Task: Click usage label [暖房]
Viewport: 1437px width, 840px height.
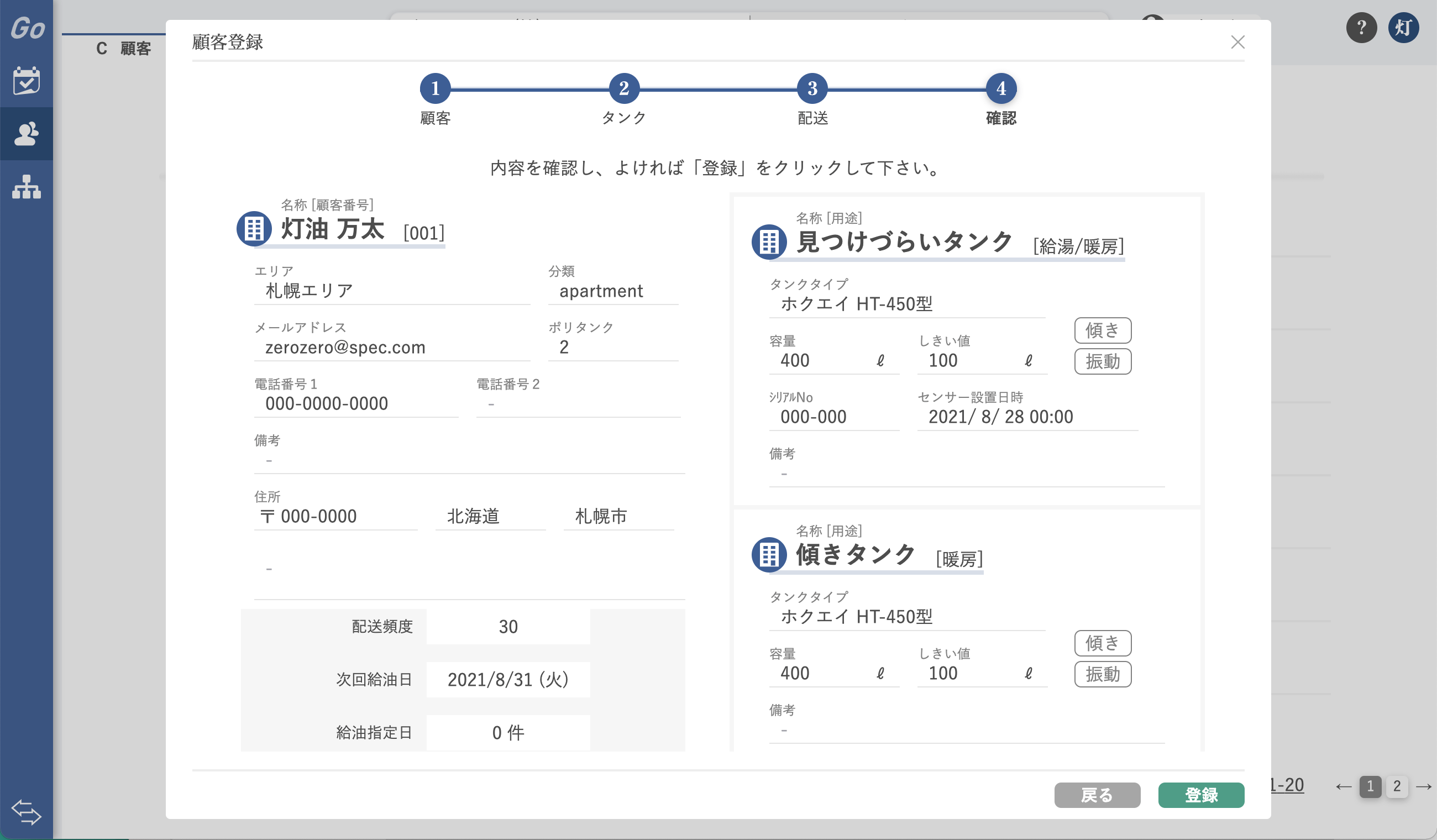Action: pyautogui.click(x=959, y=559)
